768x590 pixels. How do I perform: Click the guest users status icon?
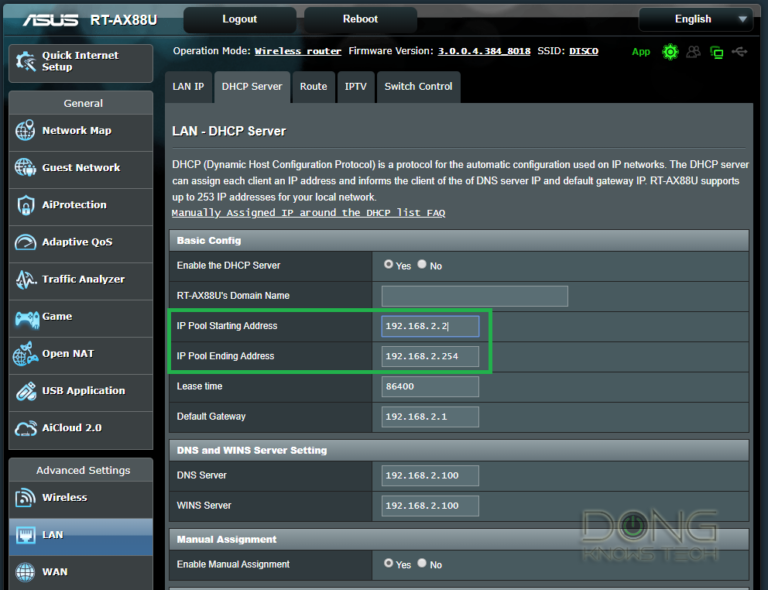[693, 52]
